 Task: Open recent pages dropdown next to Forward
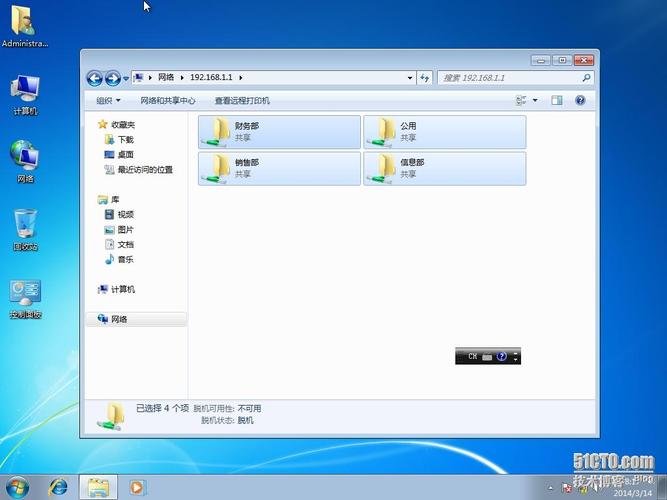click(126, 78)
